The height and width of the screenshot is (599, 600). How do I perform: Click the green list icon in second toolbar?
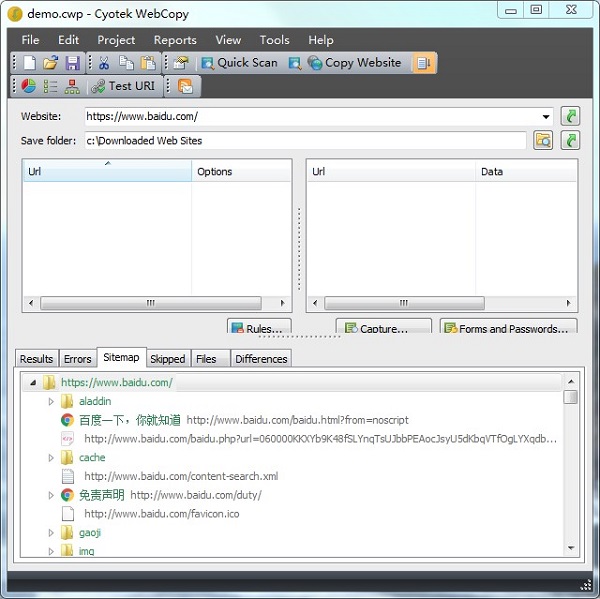[x=51, y=86]
